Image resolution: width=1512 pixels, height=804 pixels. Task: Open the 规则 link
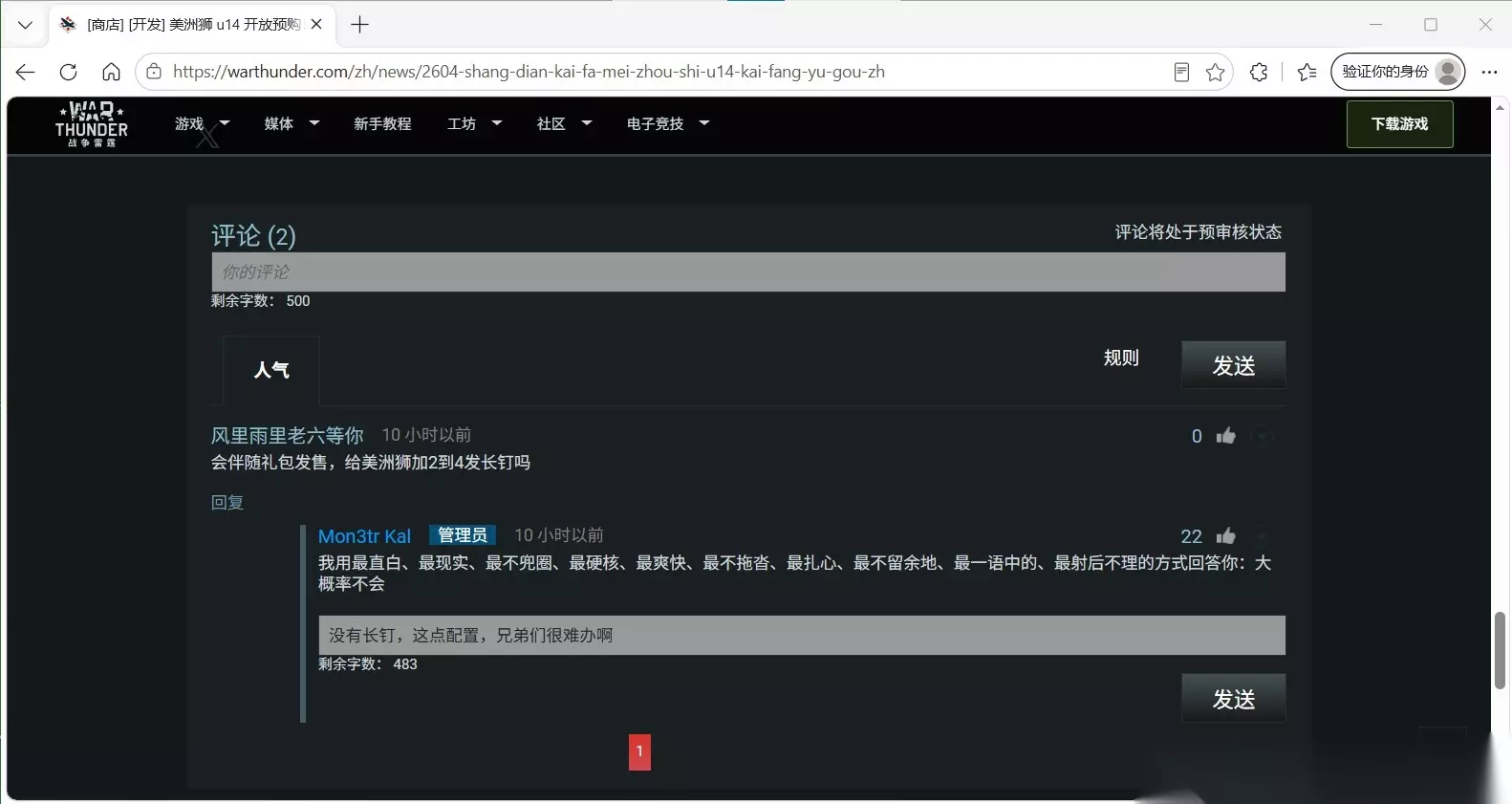[x=1121, y=358]
